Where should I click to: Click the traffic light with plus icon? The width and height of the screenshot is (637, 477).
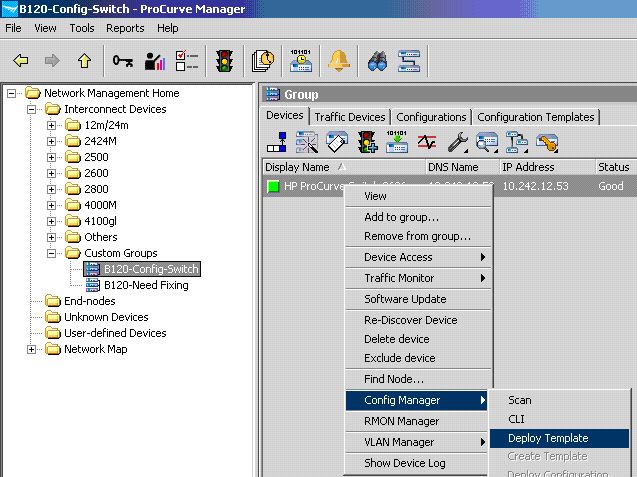pos(367,142)
